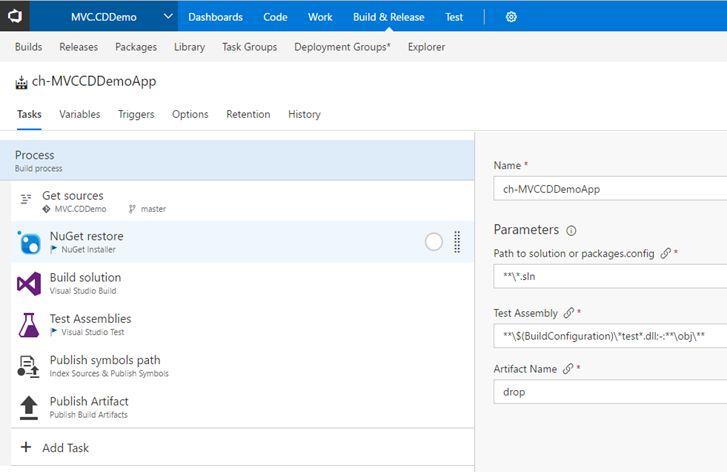Switch to the Triggers tab

click(x=136, y=114)
